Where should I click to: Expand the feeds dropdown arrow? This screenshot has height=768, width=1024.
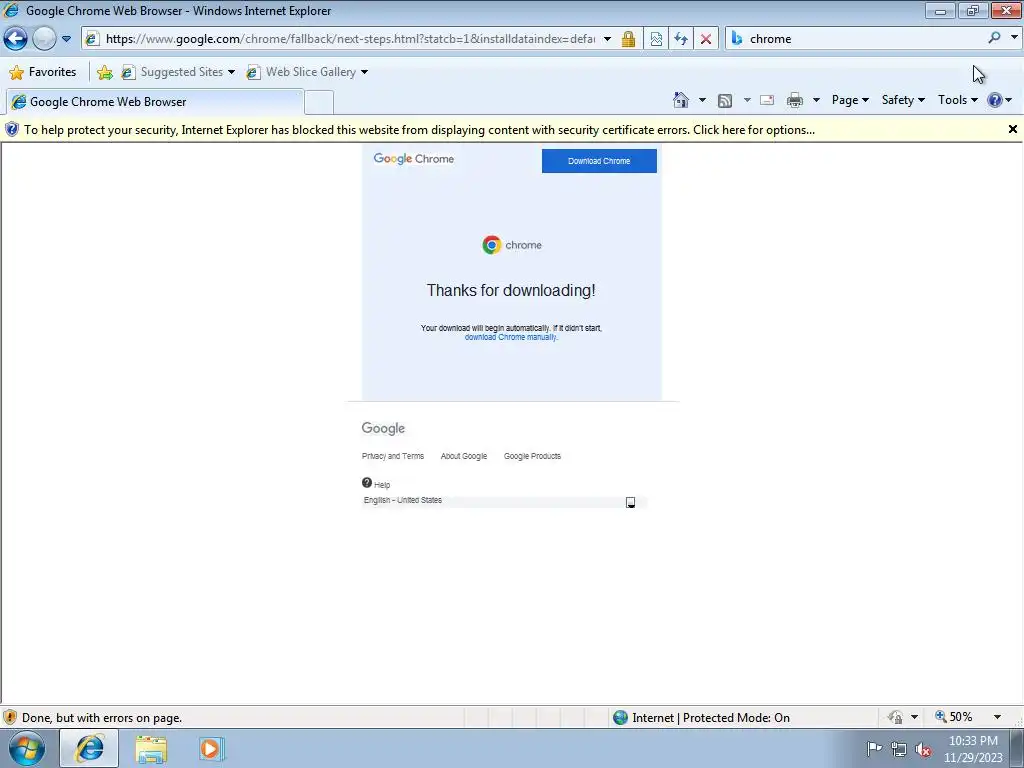(747, 100)
